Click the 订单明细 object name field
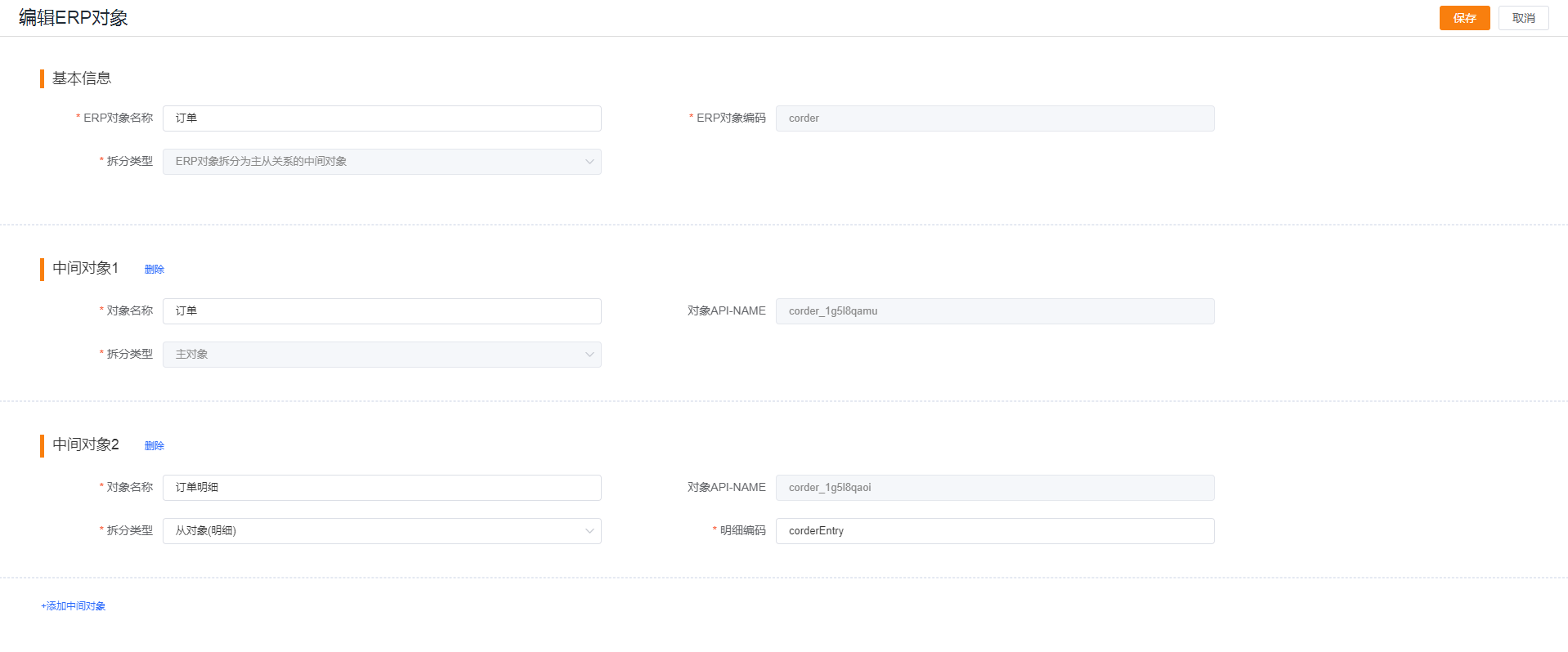Viewport: 1568px width, 652px height. coord(382,488)
